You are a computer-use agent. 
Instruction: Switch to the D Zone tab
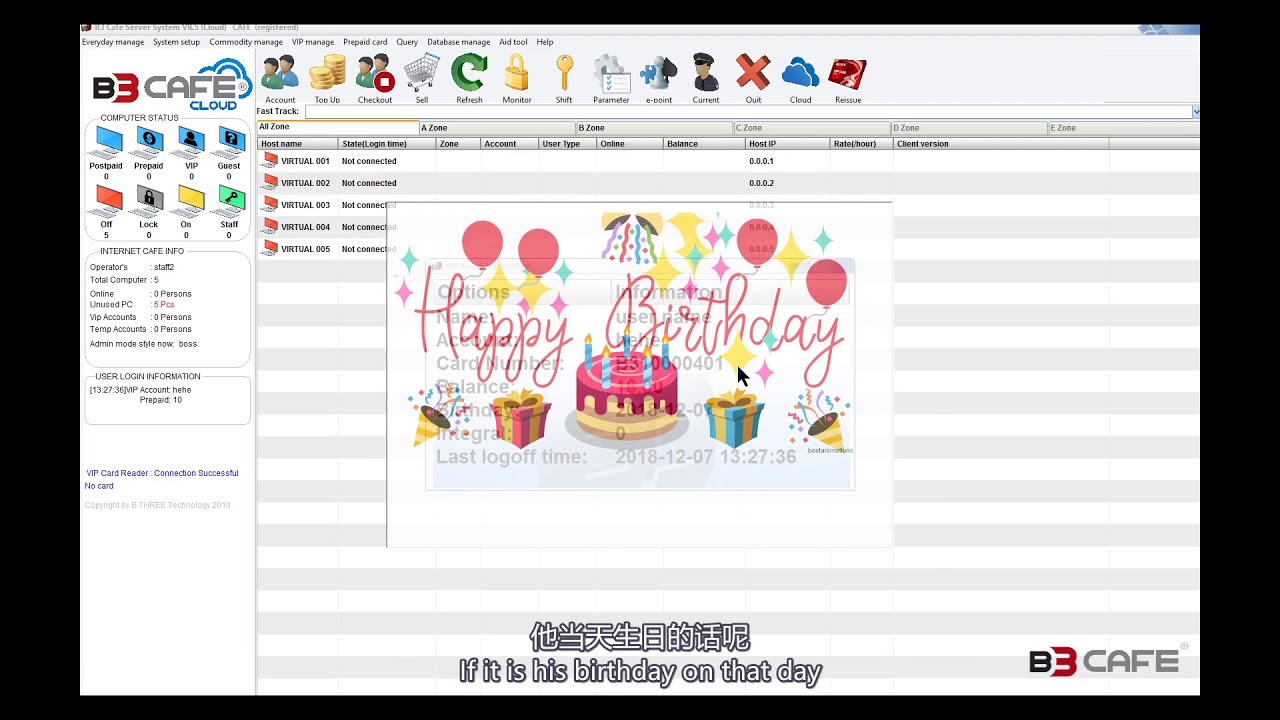click(969, 128)
